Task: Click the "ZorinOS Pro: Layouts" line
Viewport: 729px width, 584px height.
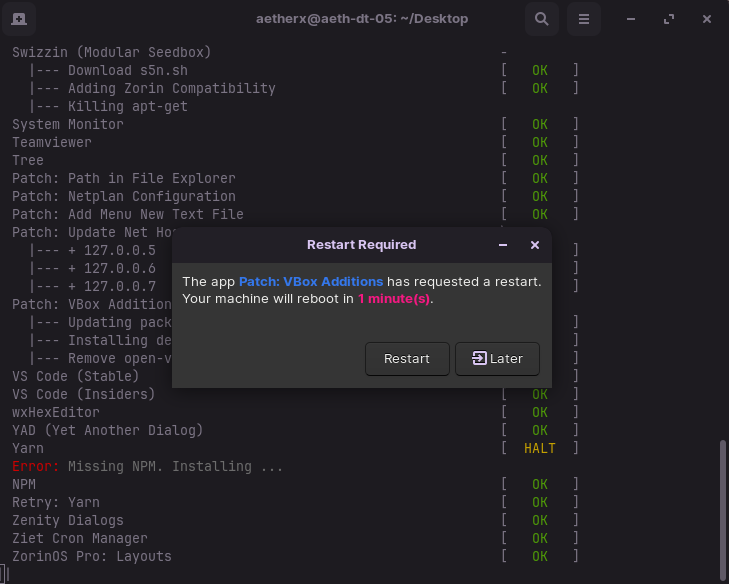Action: [x=92, y=557]
